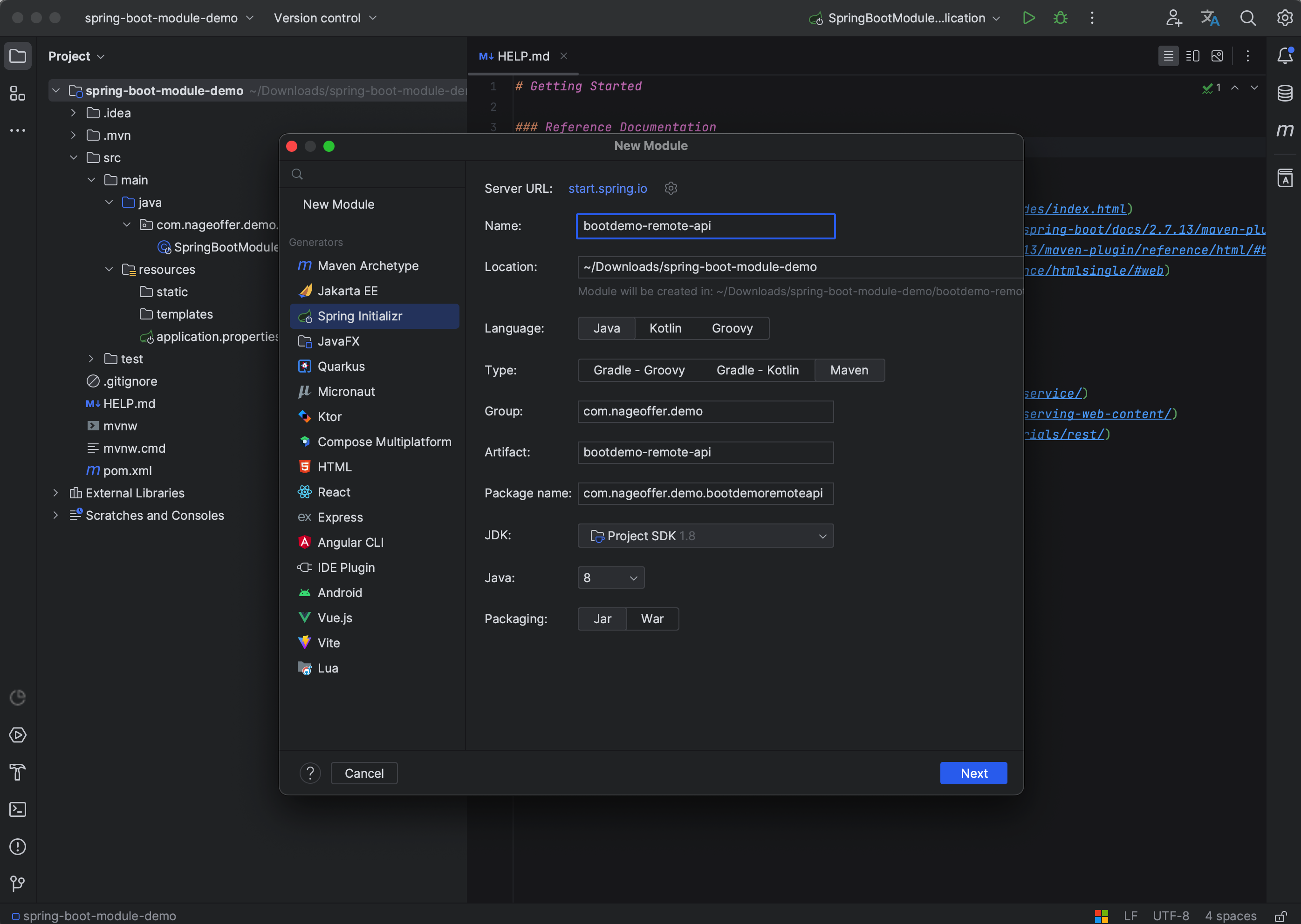This screenshot has height=924, width=1301.
Task: Choose Maven build type
Action: [x=849, y=370]
